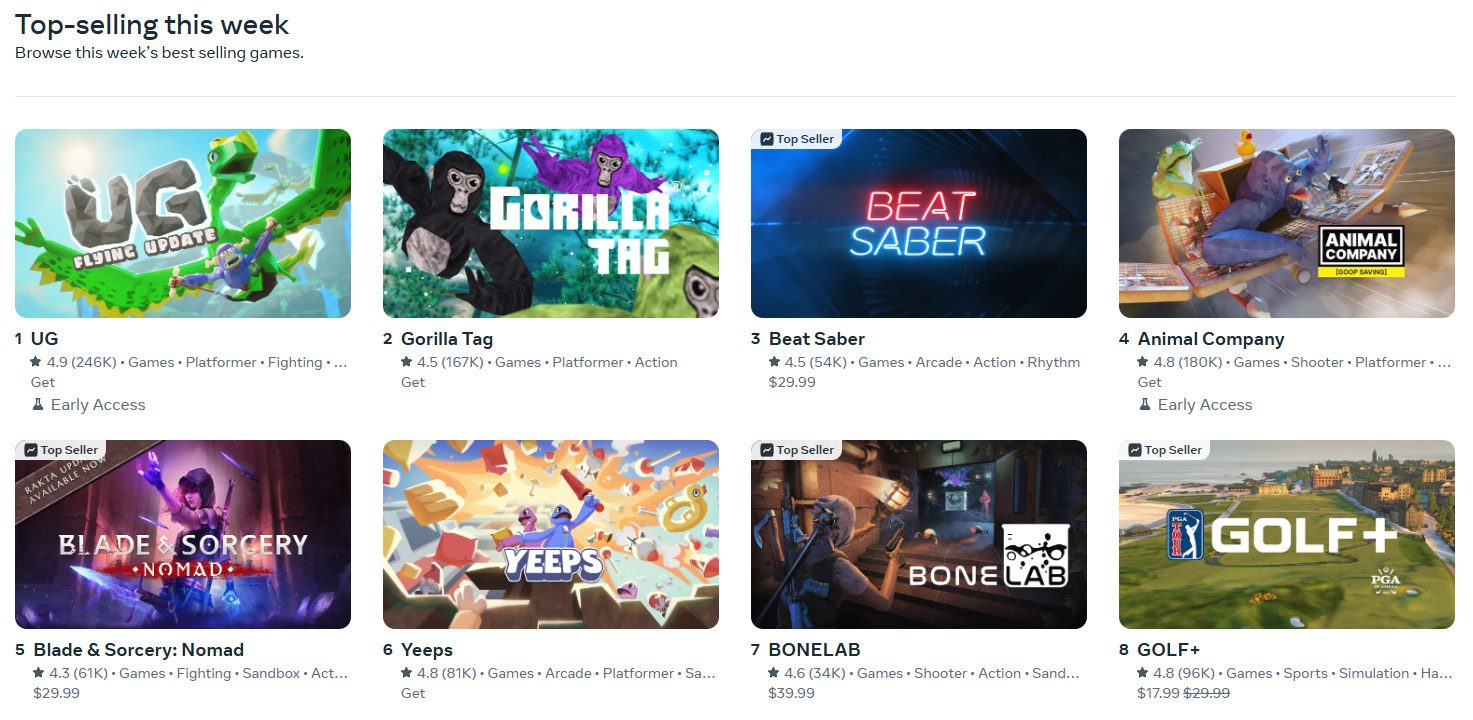Open the Beat Saber title link
Viewport: 1473px width, 720px height.
[817, 339]
